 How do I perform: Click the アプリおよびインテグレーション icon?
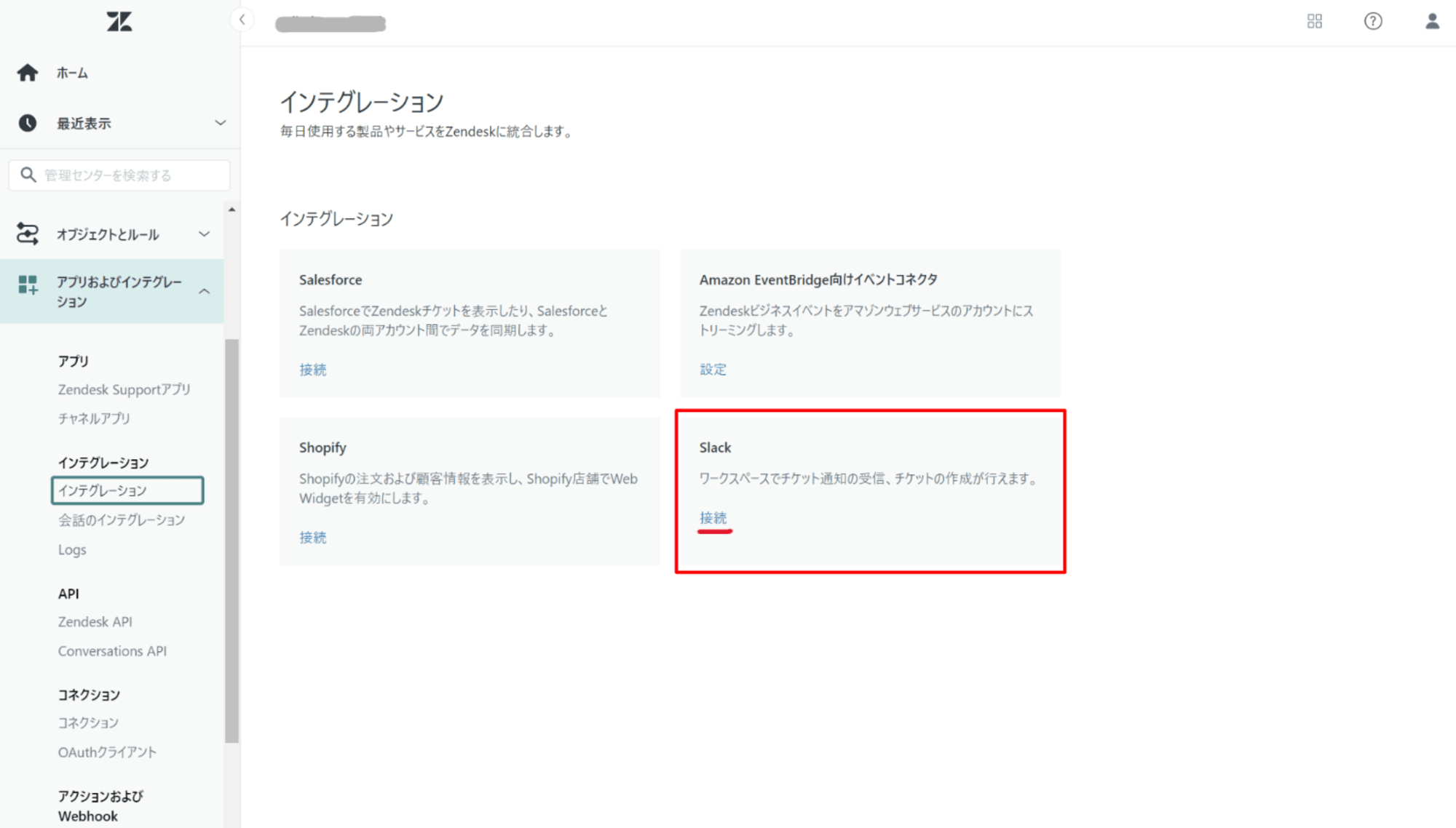(28, 284)
